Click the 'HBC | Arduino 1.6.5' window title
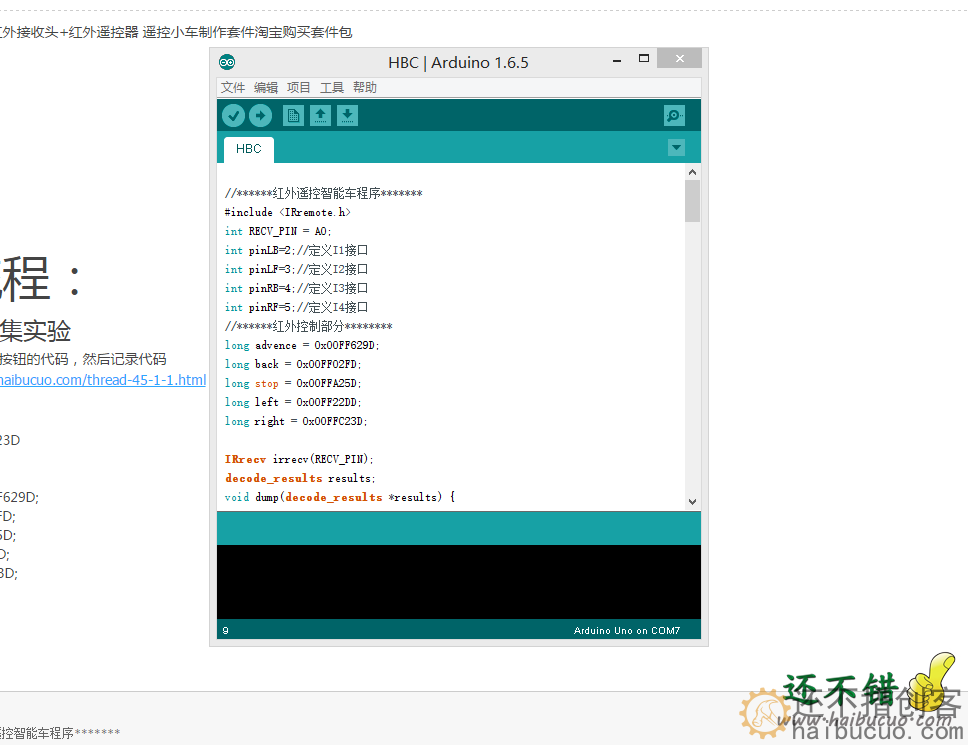The width and height of the screenshot is (968, 745). click(x=458, y=62)
